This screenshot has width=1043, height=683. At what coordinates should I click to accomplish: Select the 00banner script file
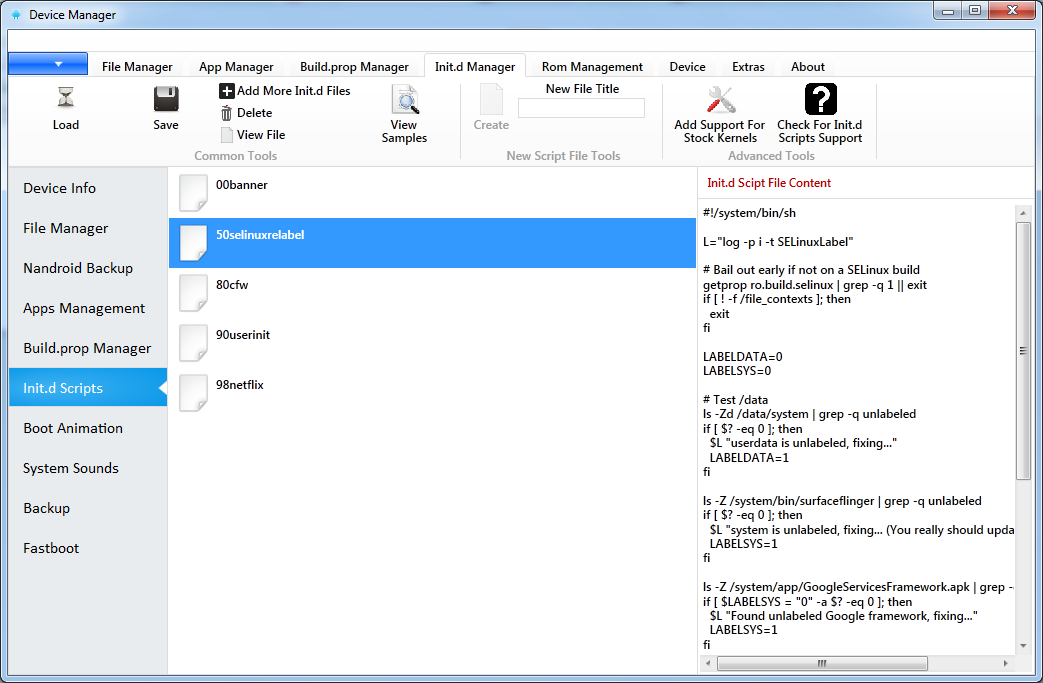pyautogui.click(x=242, y=185)
